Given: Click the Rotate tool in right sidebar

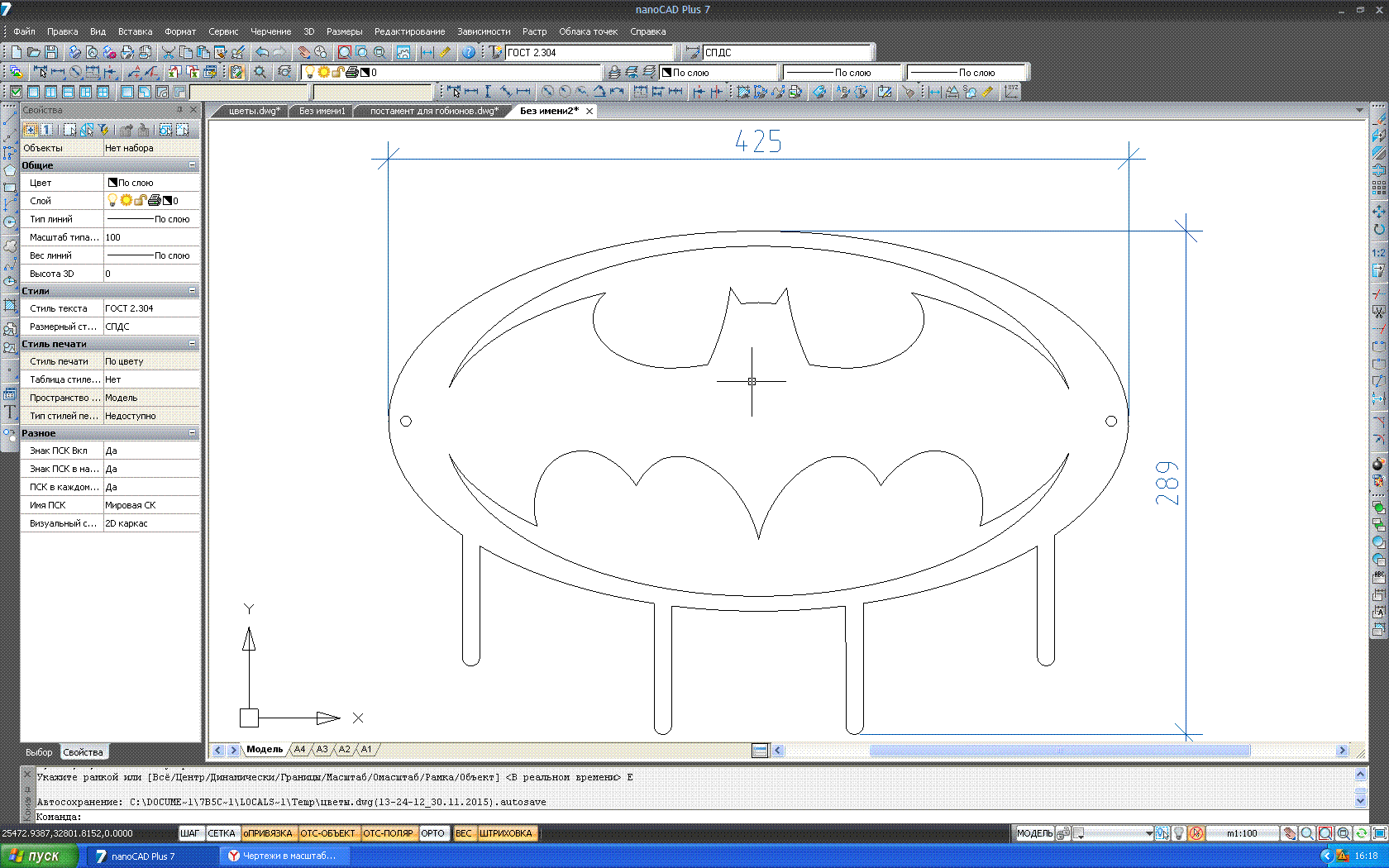Looking at the screenshot, I should (x=1378, y=230).
